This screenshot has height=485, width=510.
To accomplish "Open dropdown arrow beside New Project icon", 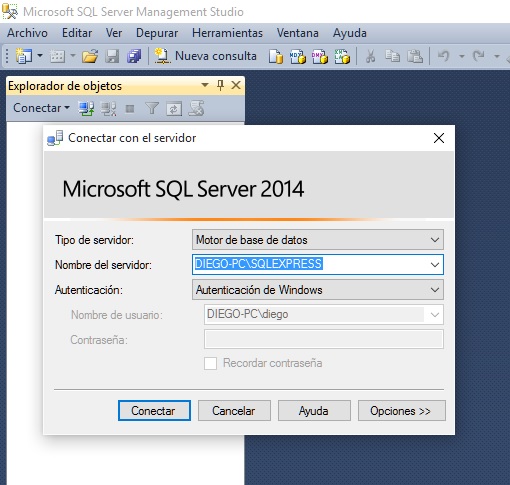I will click(40, 56).
